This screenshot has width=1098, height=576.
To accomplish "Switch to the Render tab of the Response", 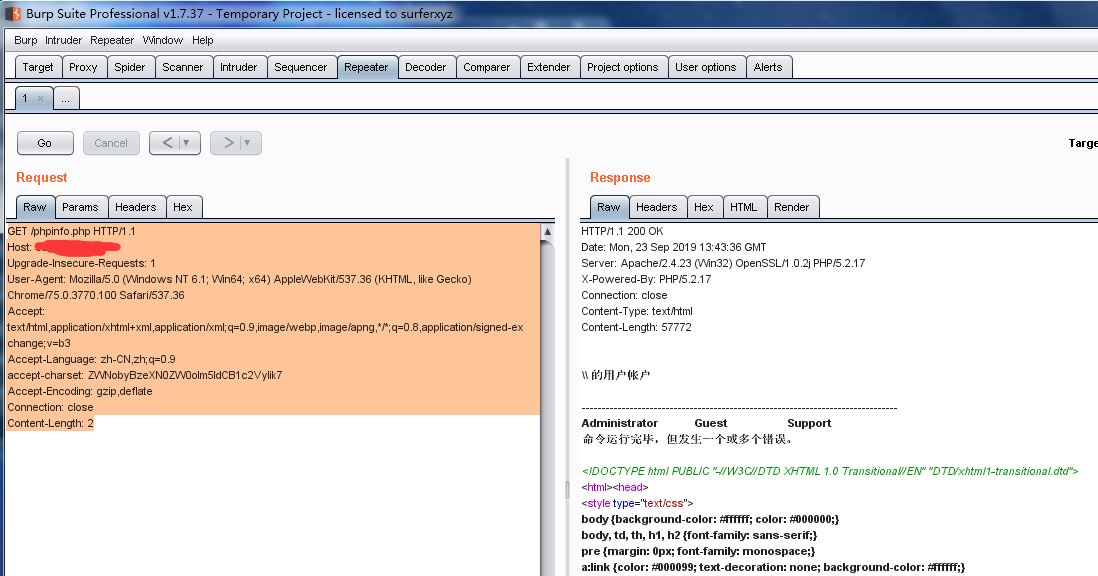I will [792, 207].
